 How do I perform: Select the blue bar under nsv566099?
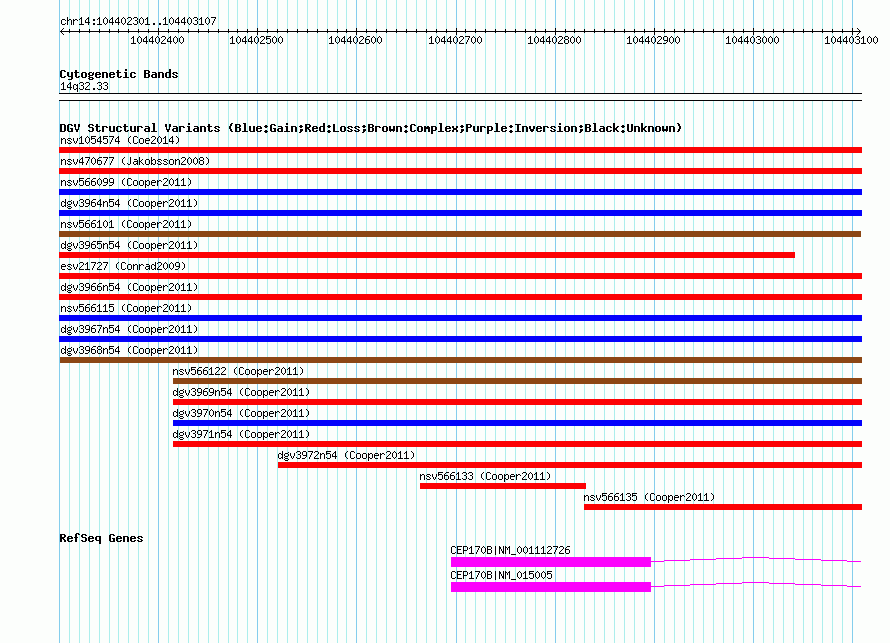[460, 192]
